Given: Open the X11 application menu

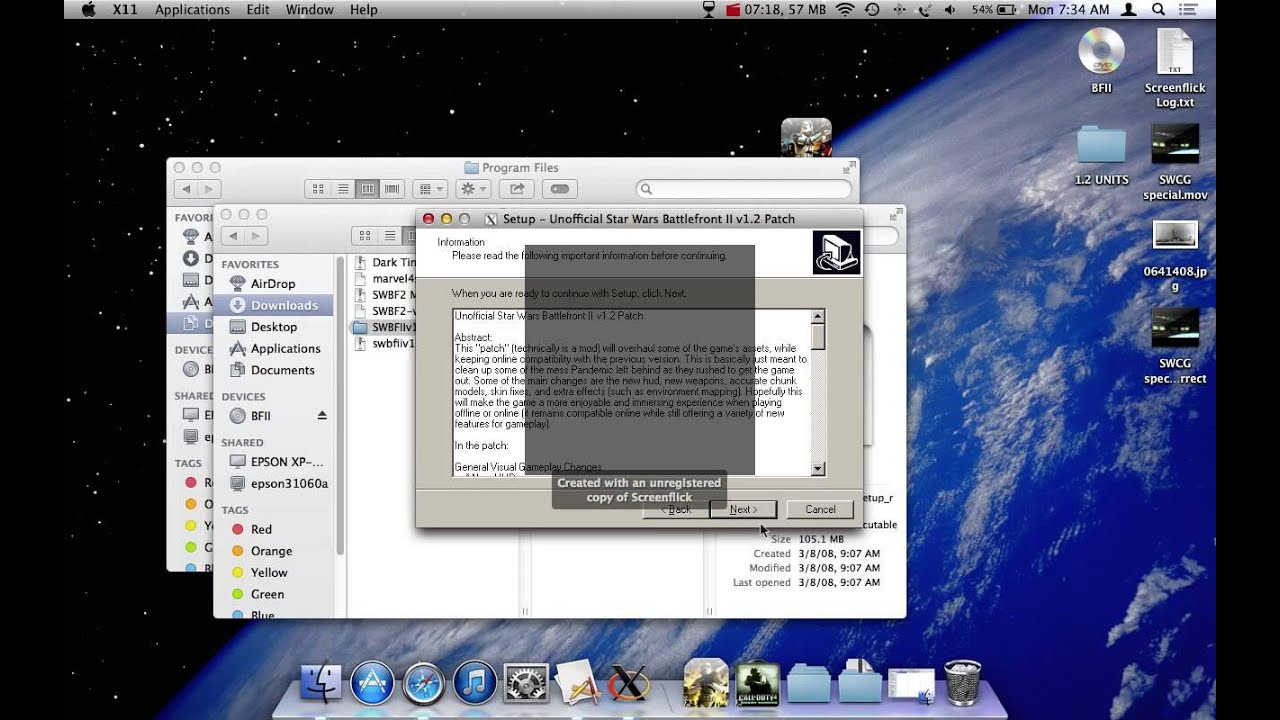Looking at the screenshot, I should coord(125,9).
